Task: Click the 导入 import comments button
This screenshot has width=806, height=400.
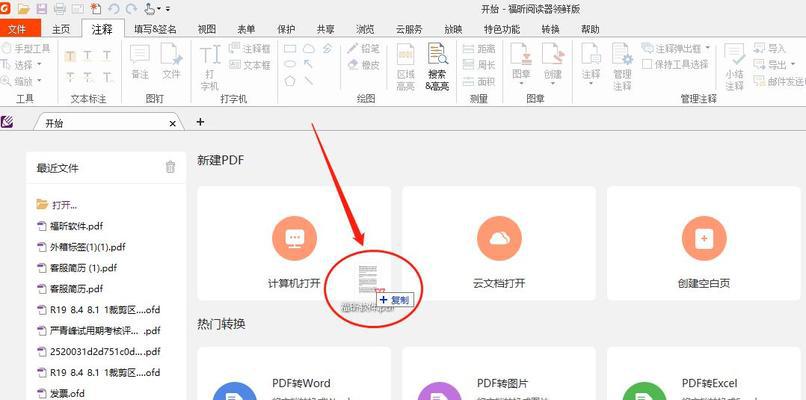Action: tap(770, 48)
